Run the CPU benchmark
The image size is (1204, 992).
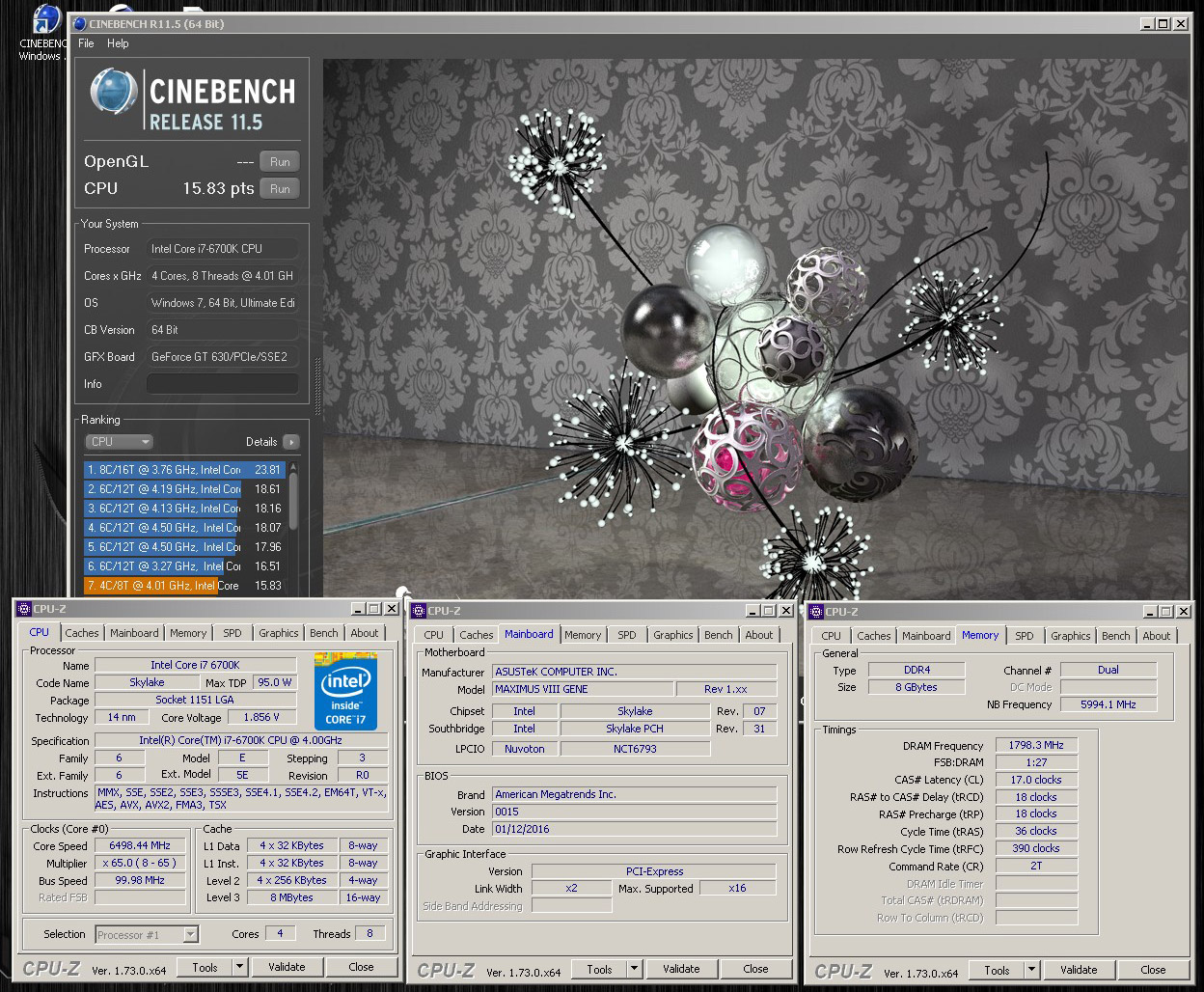click(x=279, y=189)
